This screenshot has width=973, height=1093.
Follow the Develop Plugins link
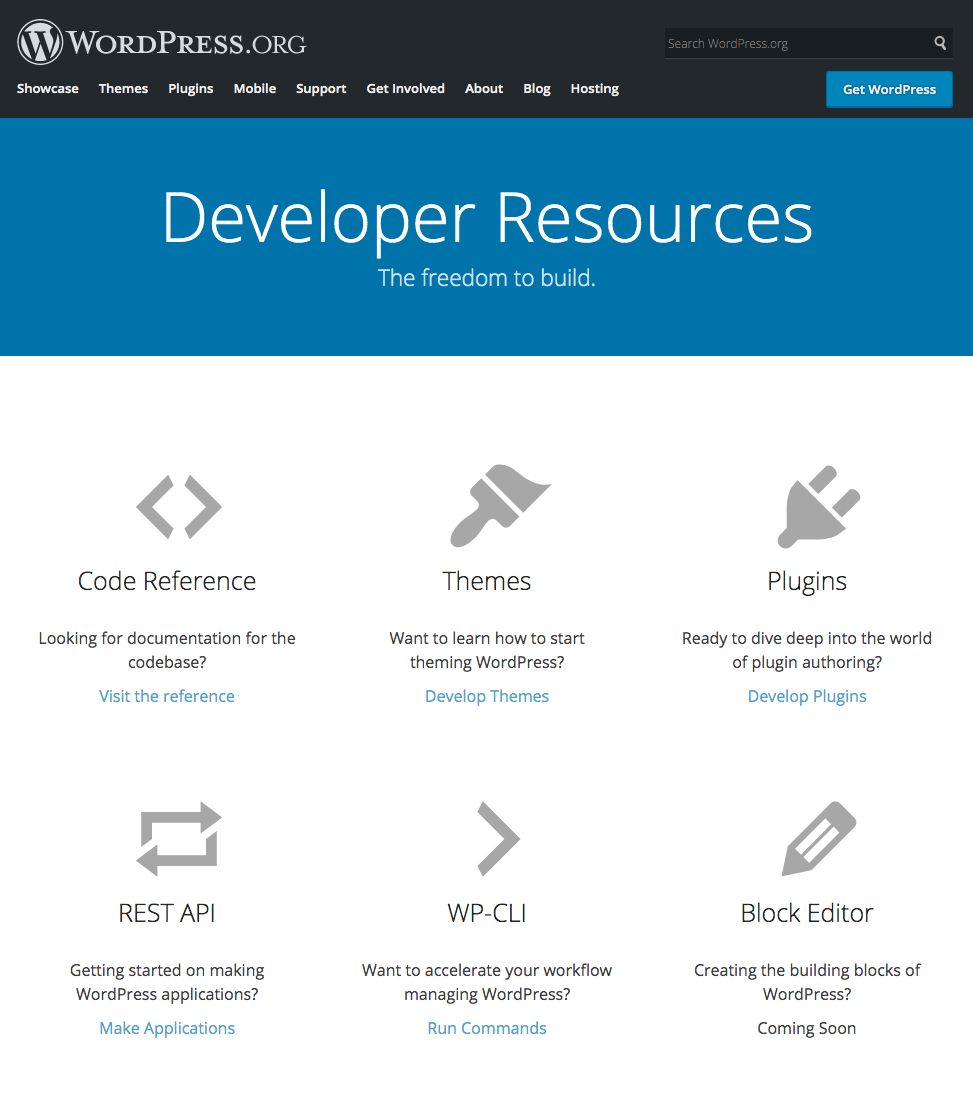point(807,696)
